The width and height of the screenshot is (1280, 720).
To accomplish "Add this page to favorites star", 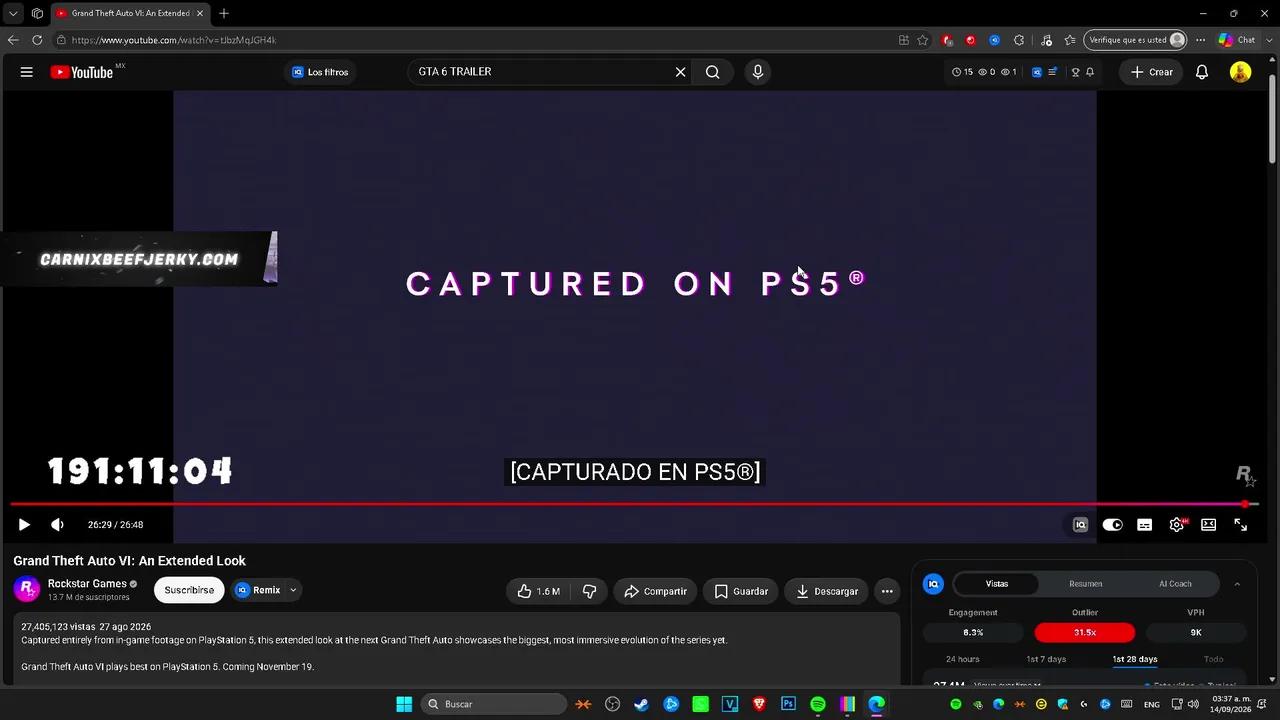I will (x=923, y=40).
